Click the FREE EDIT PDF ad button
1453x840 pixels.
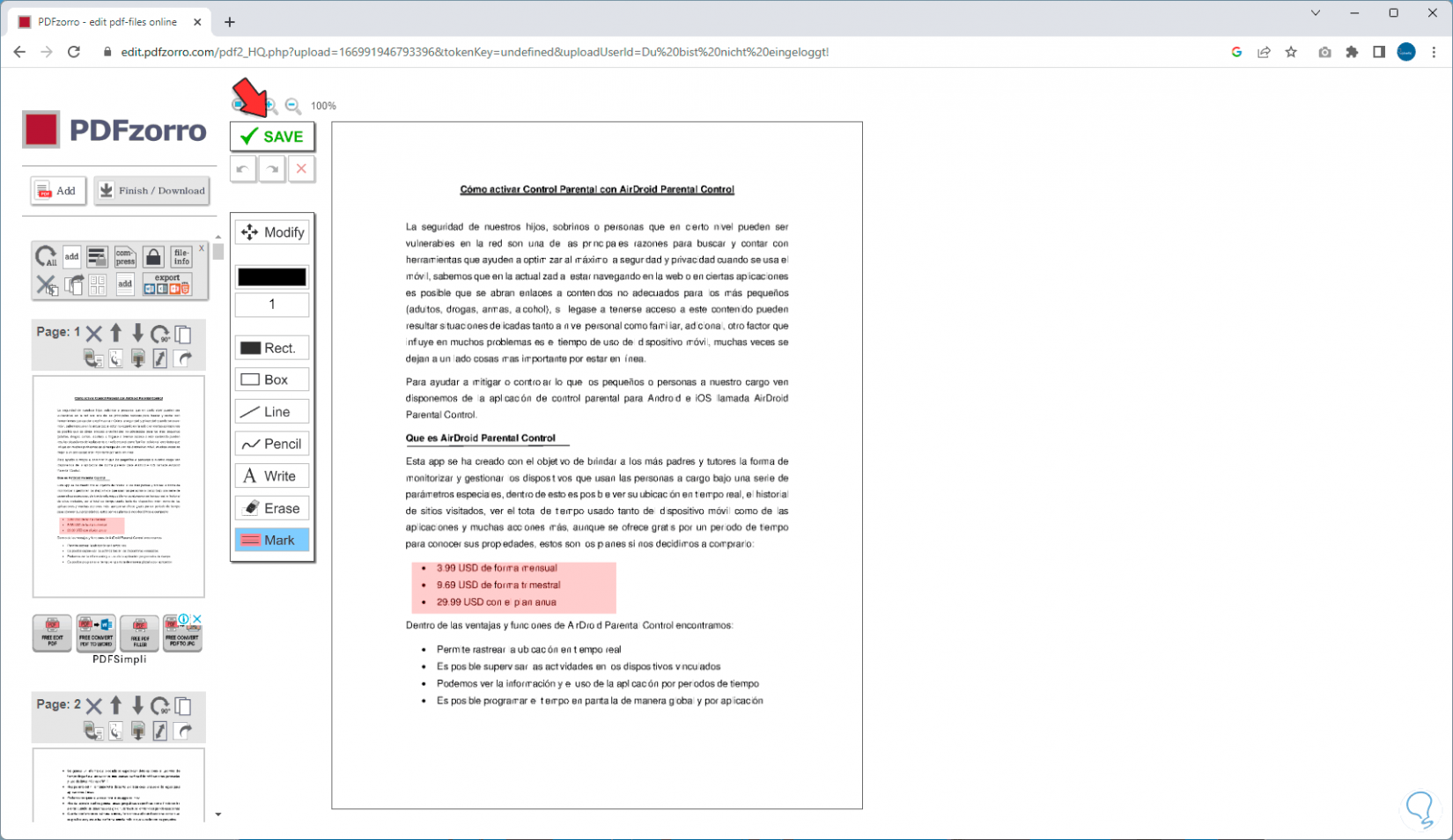point(52,633)
